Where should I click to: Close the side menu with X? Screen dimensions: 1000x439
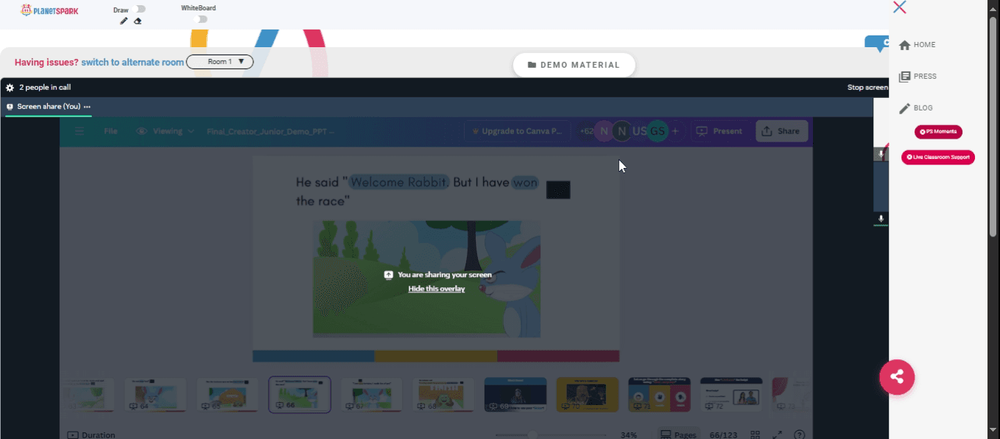[899, 7]
